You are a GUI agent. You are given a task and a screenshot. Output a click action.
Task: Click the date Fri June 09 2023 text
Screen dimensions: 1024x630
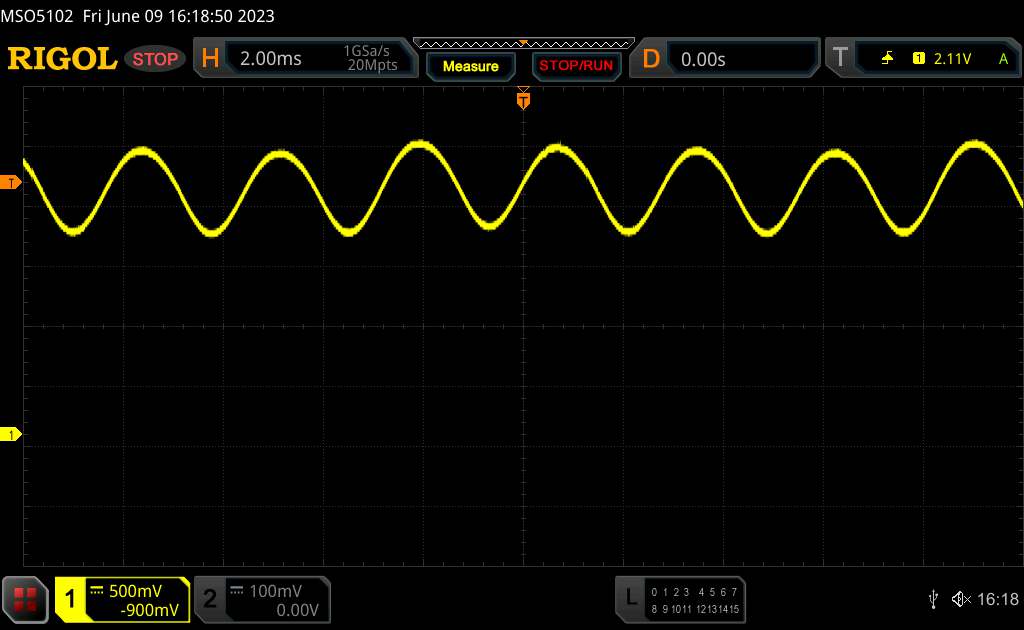click(x=178, y=16)
